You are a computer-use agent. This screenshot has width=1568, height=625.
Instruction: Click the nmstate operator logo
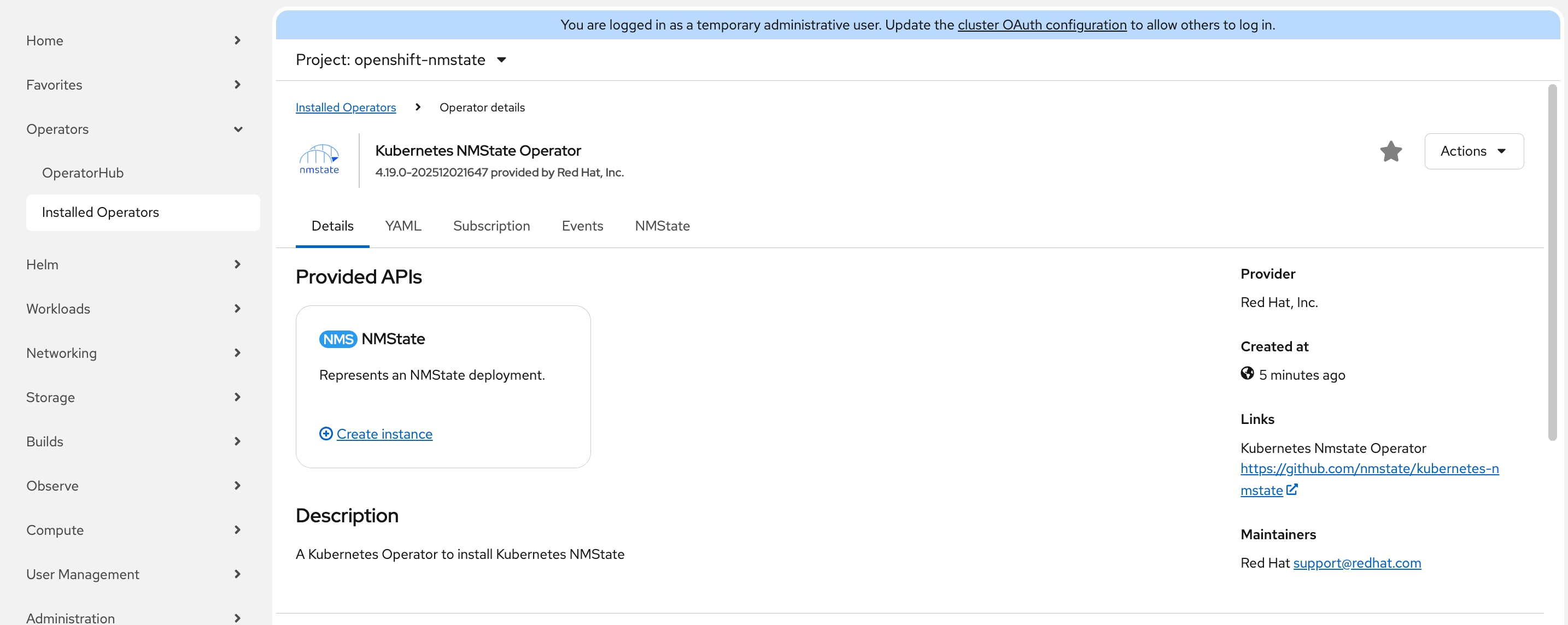[319, 160]
